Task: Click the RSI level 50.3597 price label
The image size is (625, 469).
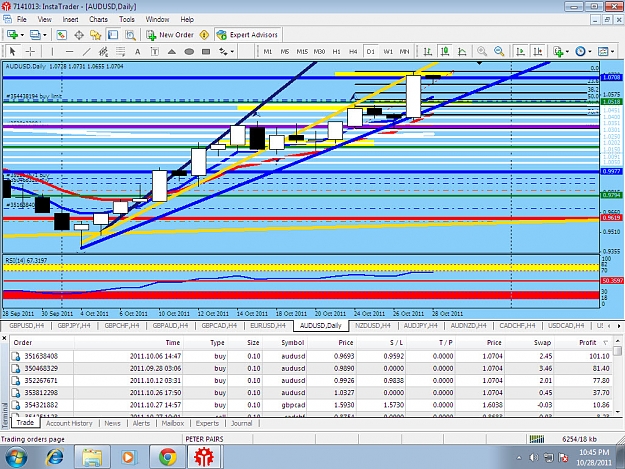Action: (612, 281)
